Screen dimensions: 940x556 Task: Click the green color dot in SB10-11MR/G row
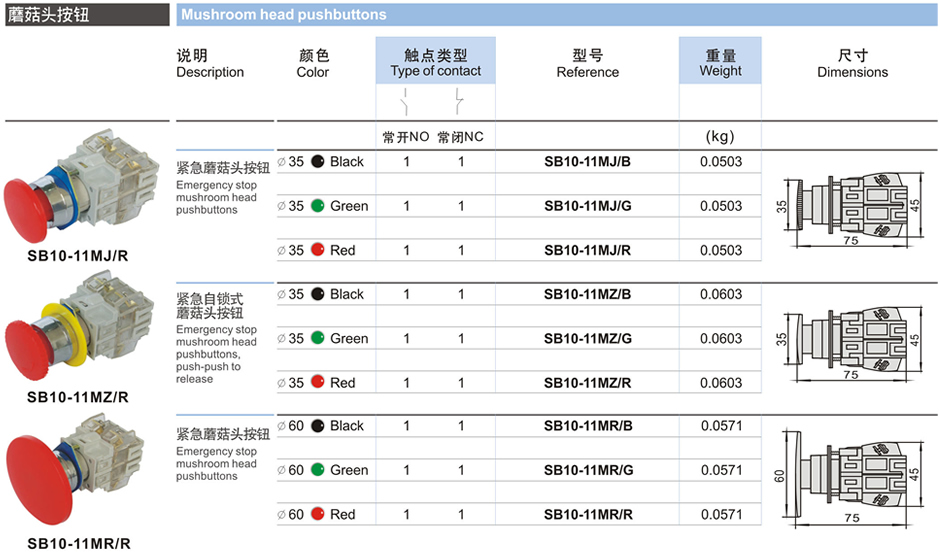(x=317, y=470)
